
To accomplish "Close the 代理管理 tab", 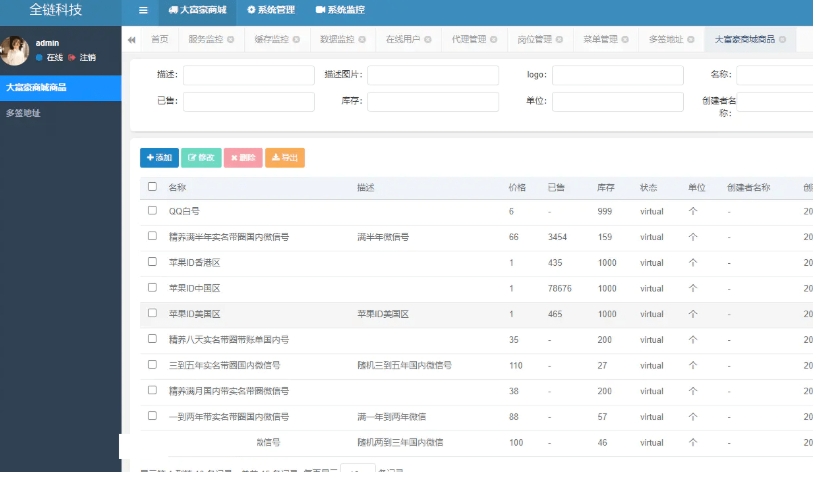I will coord(493,39).
